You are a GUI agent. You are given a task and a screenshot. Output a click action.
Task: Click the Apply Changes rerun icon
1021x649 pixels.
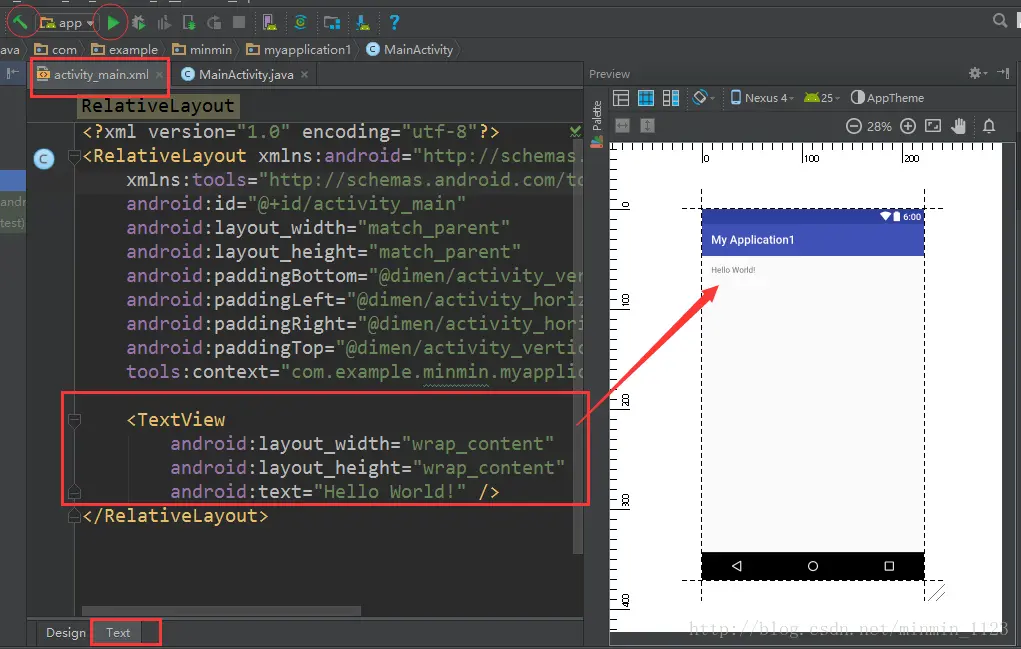click(x=214, y=23)
